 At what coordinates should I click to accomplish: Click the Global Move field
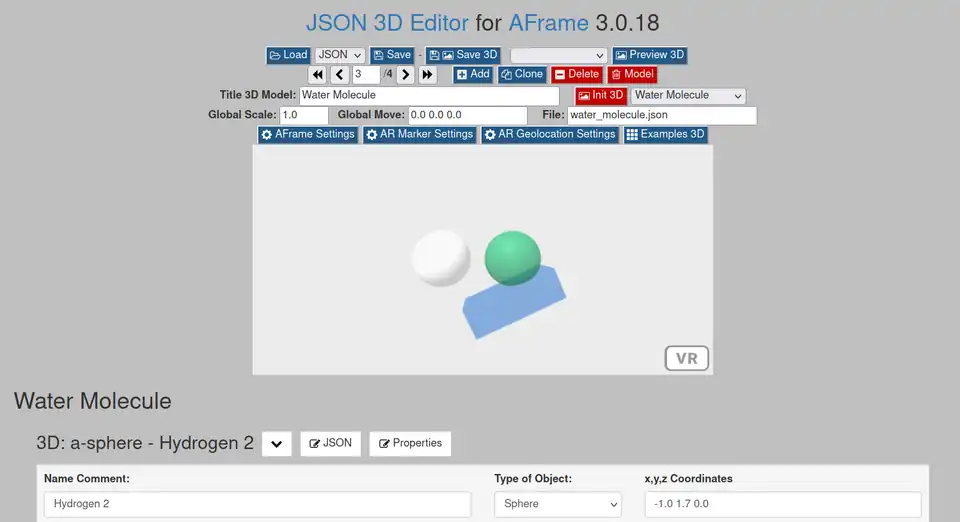pyautogui.click(x=467, y=115)
